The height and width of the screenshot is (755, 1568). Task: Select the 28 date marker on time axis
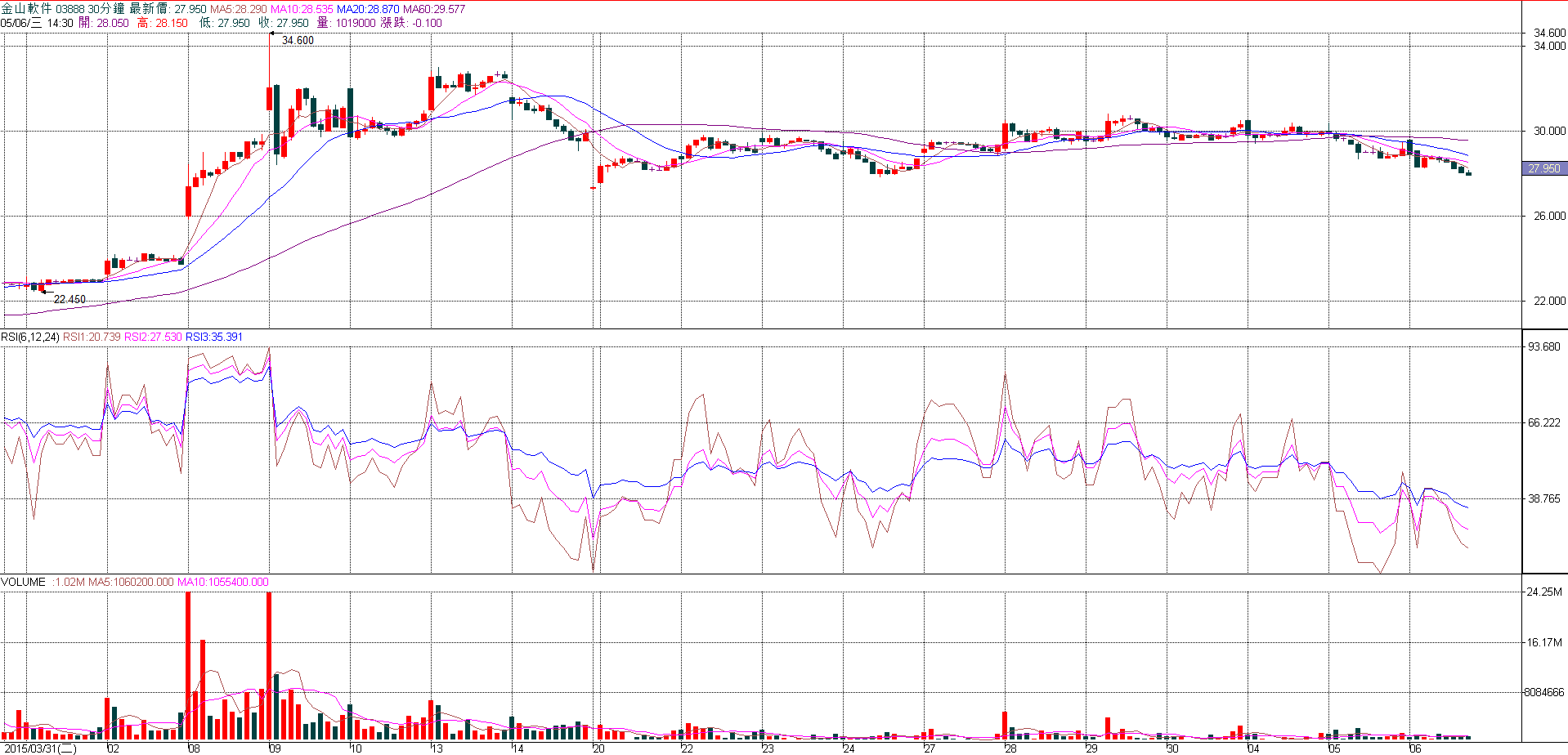point(1010,748)
